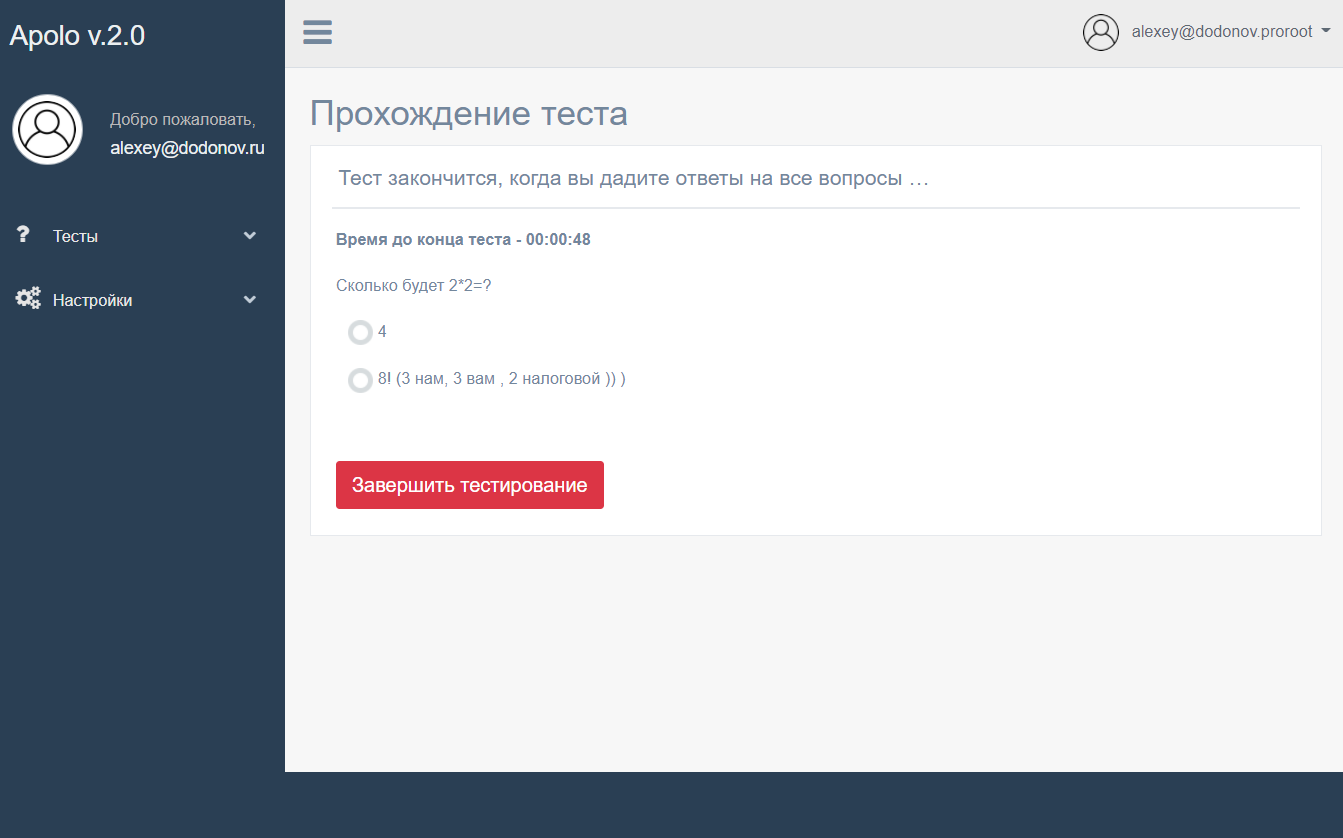Click the large profile avatar in sidebar
The width and height of the screenshot is (1343, 838).
(47, 129)
